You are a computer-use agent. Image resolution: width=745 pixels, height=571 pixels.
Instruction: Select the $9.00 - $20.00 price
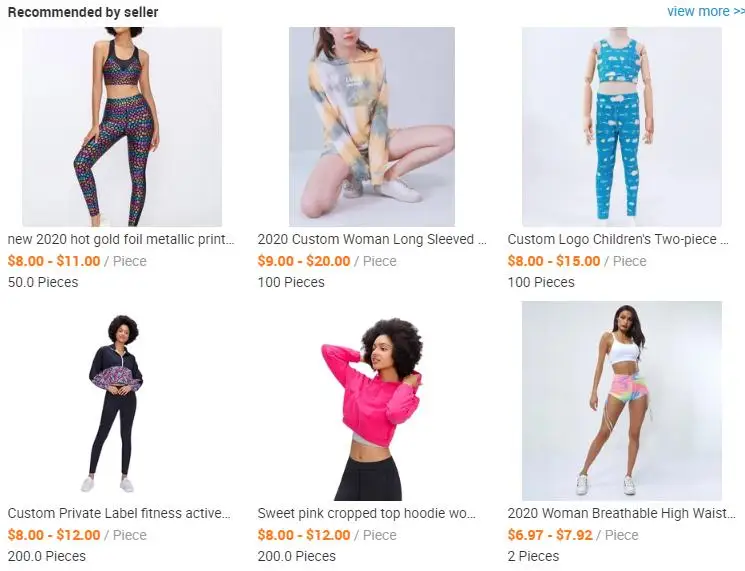[304, 261]
